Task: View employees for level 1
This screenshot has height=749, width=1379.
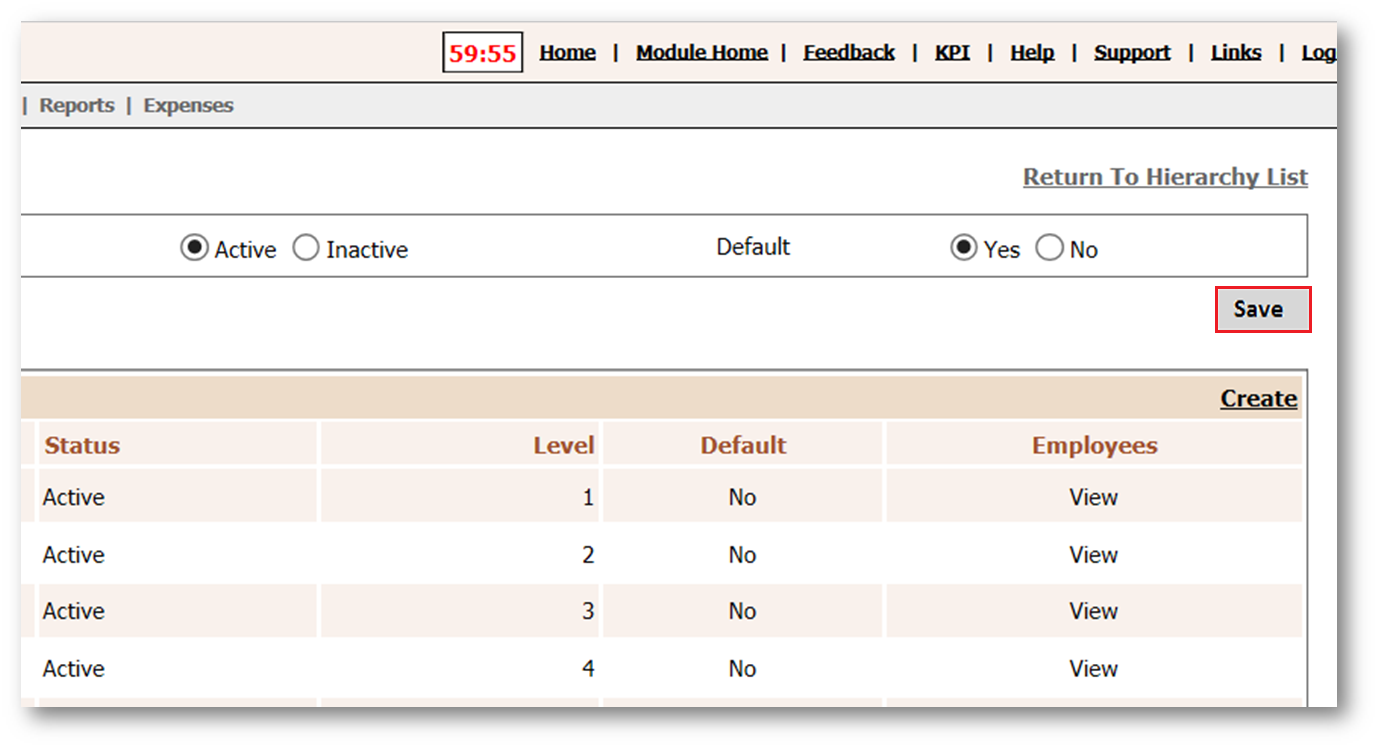Action: coord(1093,497)
